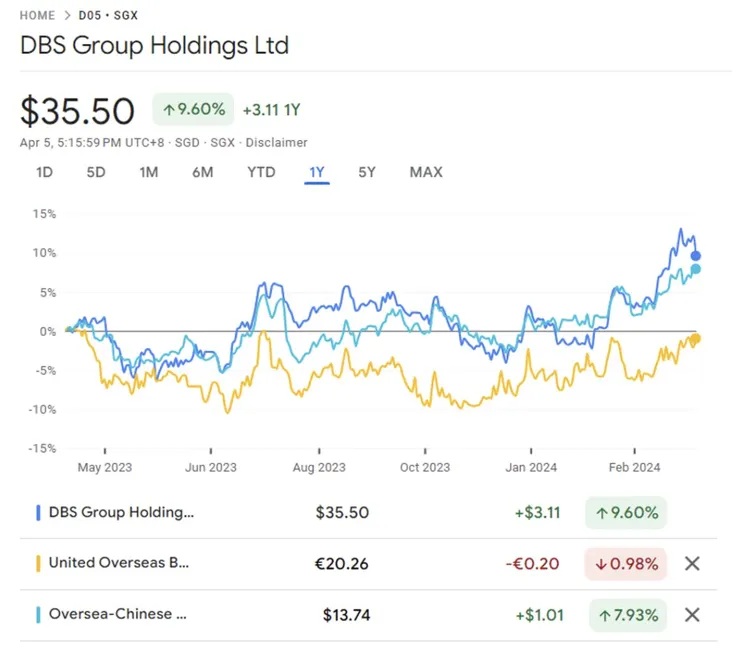
Task: Click the +$3.11 change value
Action: (538, 512)
